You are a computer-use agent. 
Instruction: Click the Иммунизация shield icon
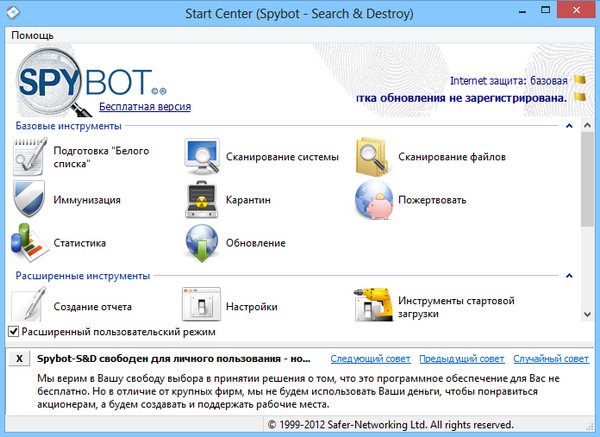point(30,200)
